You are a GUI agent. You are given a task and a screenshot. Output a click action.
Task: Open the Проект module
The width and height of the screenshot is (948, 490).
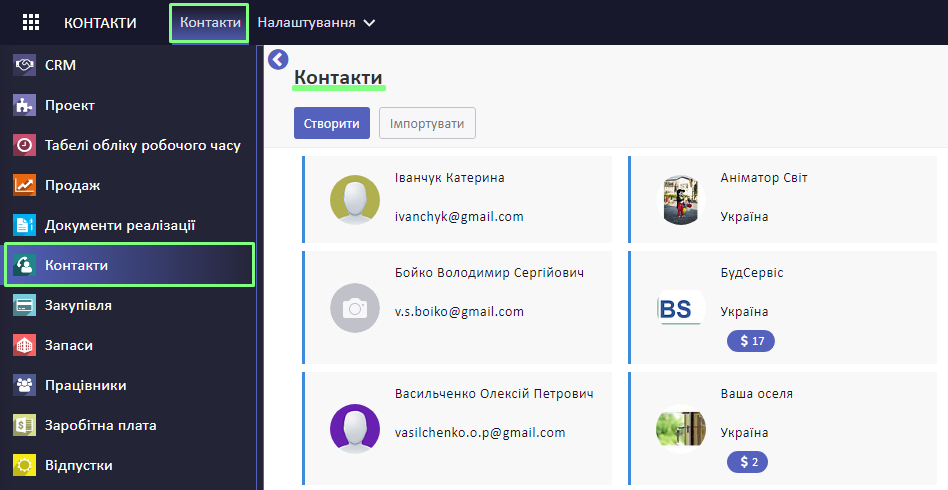[70, 105]
